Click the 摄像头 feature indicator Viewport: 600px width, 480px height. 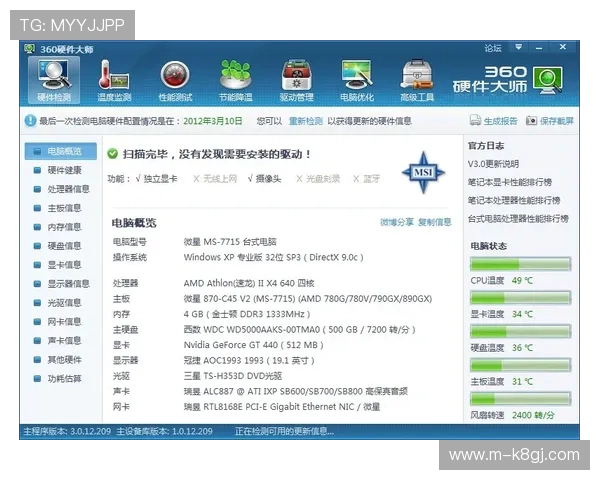[264, 178]
